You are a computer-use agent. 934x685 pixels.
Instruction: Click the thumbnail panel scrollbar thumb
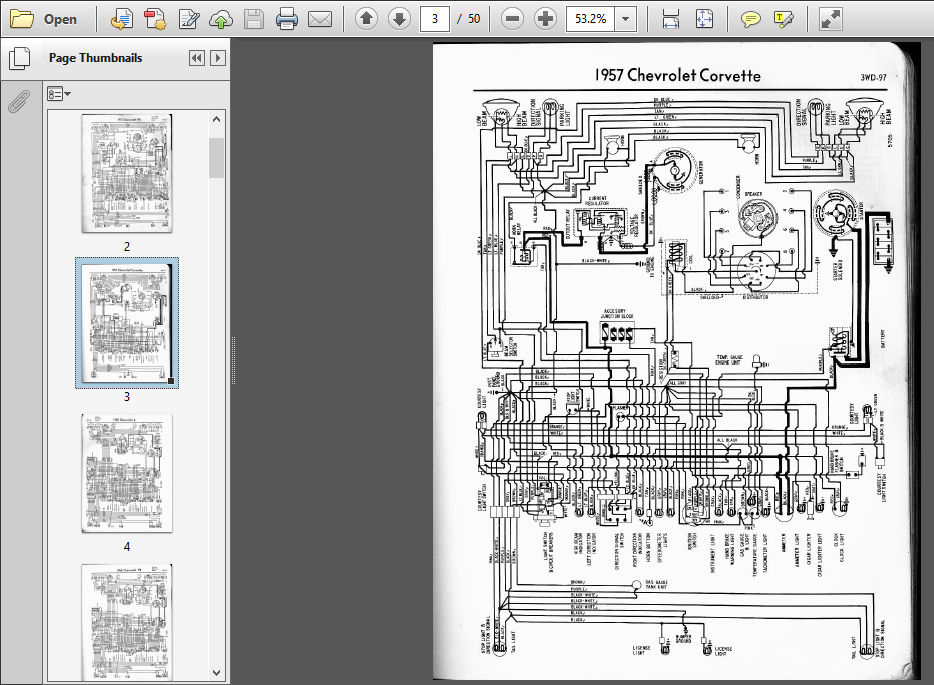point(217,158)
